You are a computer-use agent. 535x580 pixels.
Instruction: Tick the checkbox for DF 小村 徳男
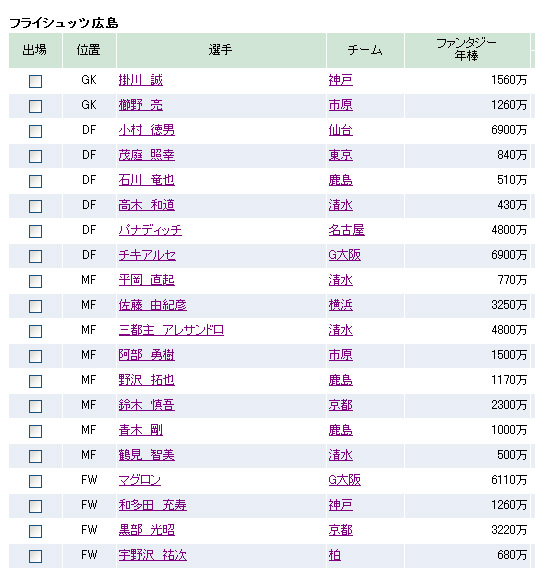[x=36, y=131]
